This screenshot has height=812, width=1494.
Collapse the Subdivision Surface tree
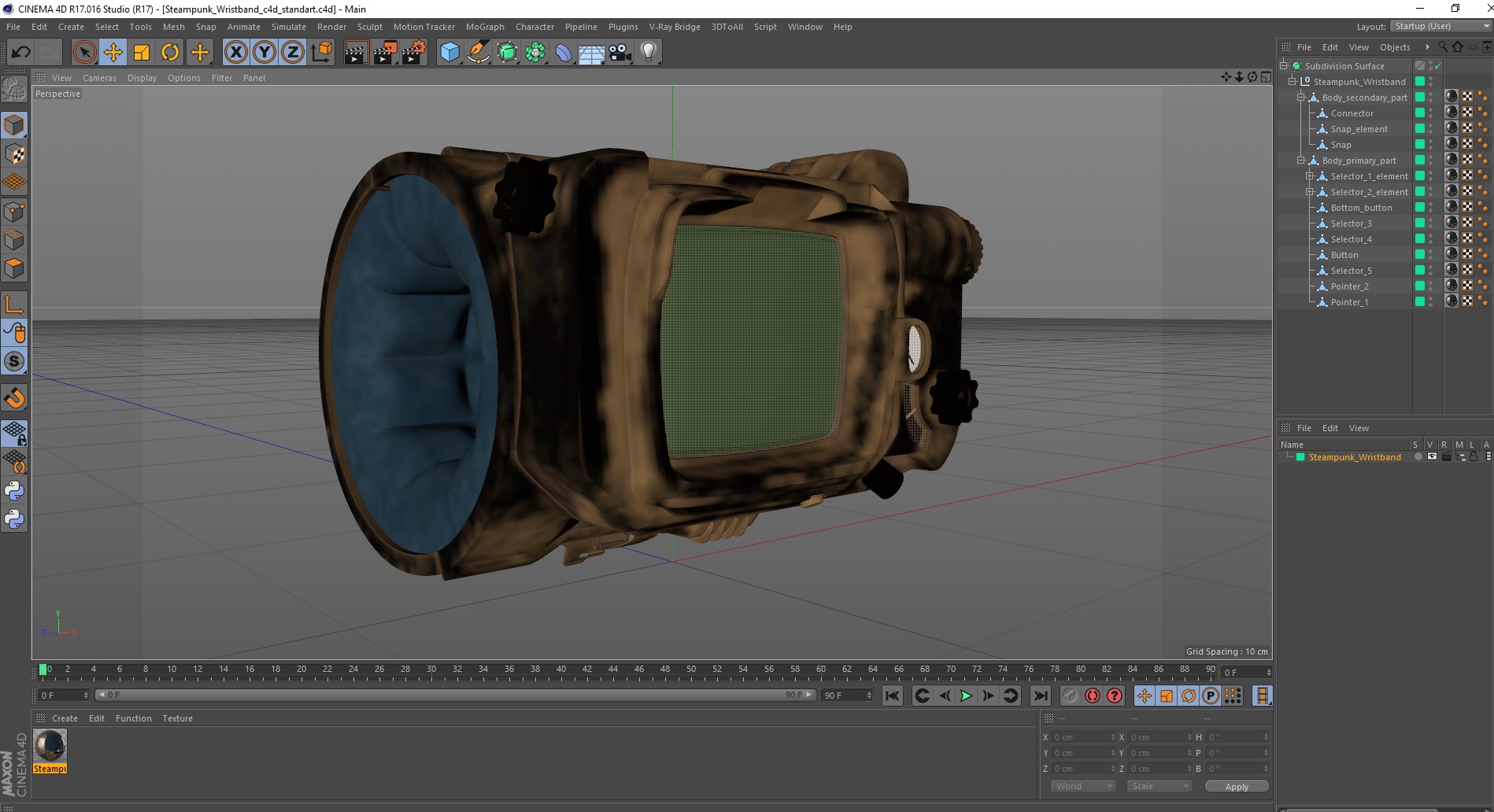click(1284, 65)
